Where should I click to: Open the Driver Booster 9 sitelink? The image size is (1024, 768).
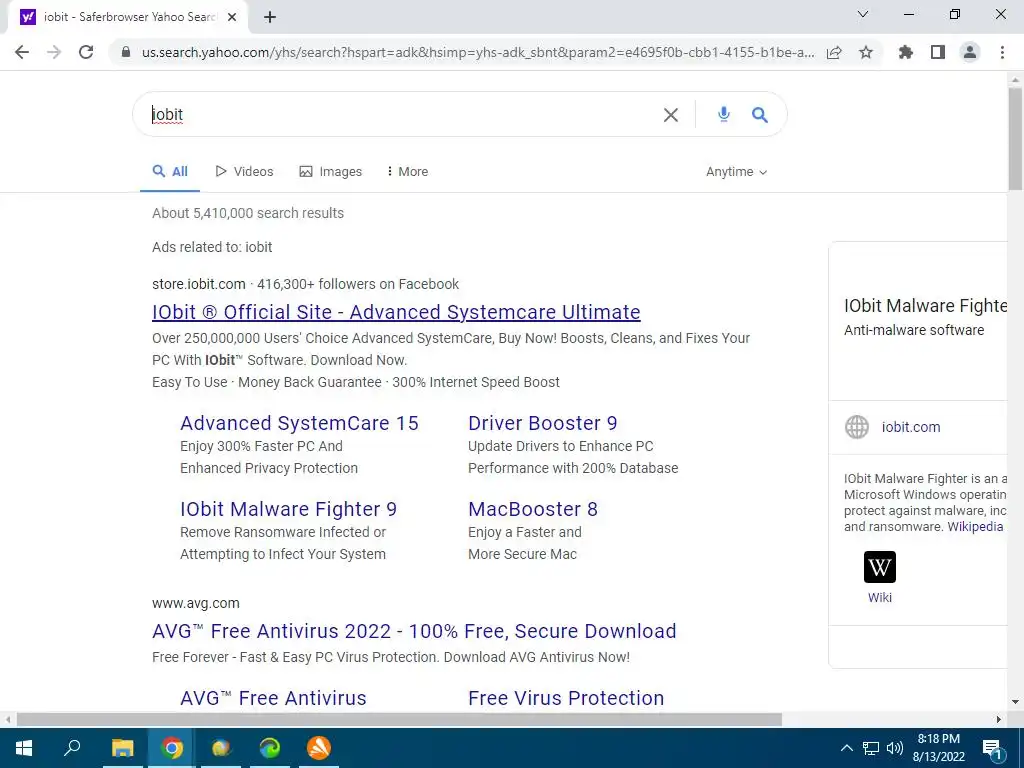(x=543, y=423)
